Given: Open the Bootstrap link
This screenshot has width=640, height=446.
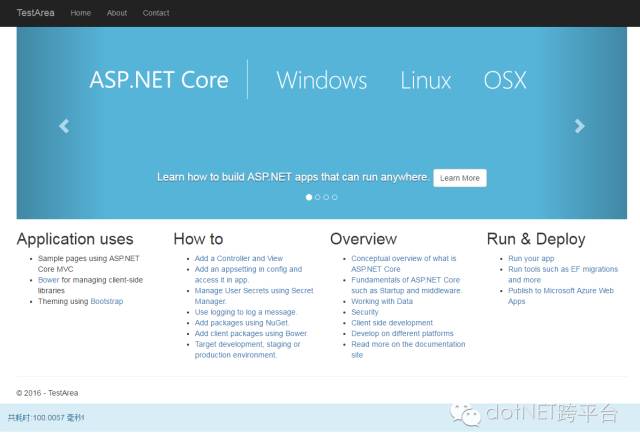Looking at the screenshot, I should [107, 301].
